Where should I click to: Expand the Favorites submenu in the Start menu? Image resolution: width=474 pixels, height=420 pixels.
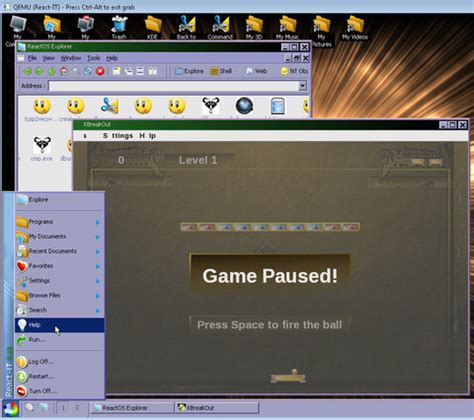tap(60, 266)
